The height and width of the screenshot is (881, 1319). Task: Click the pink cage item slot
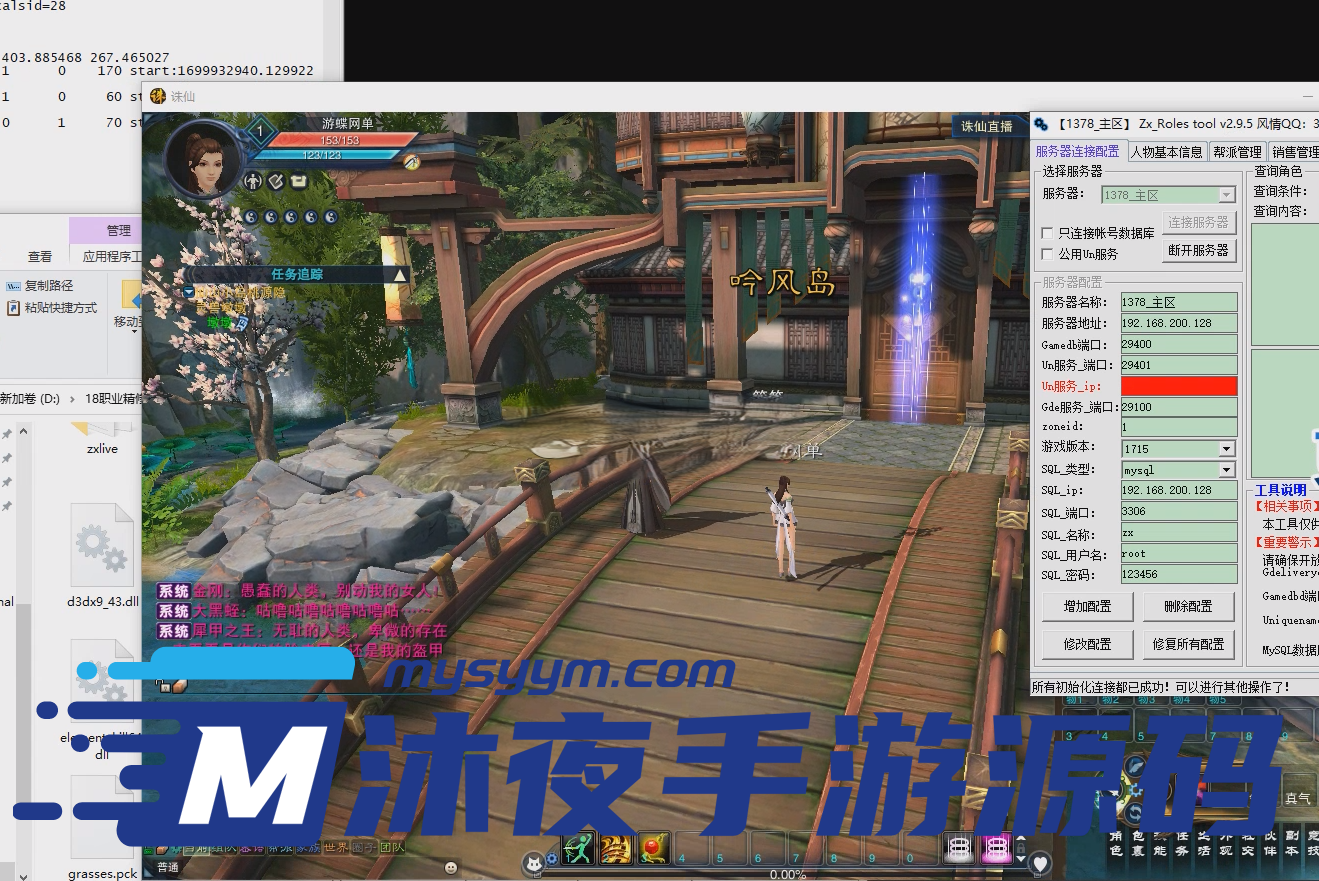[996, 849]
